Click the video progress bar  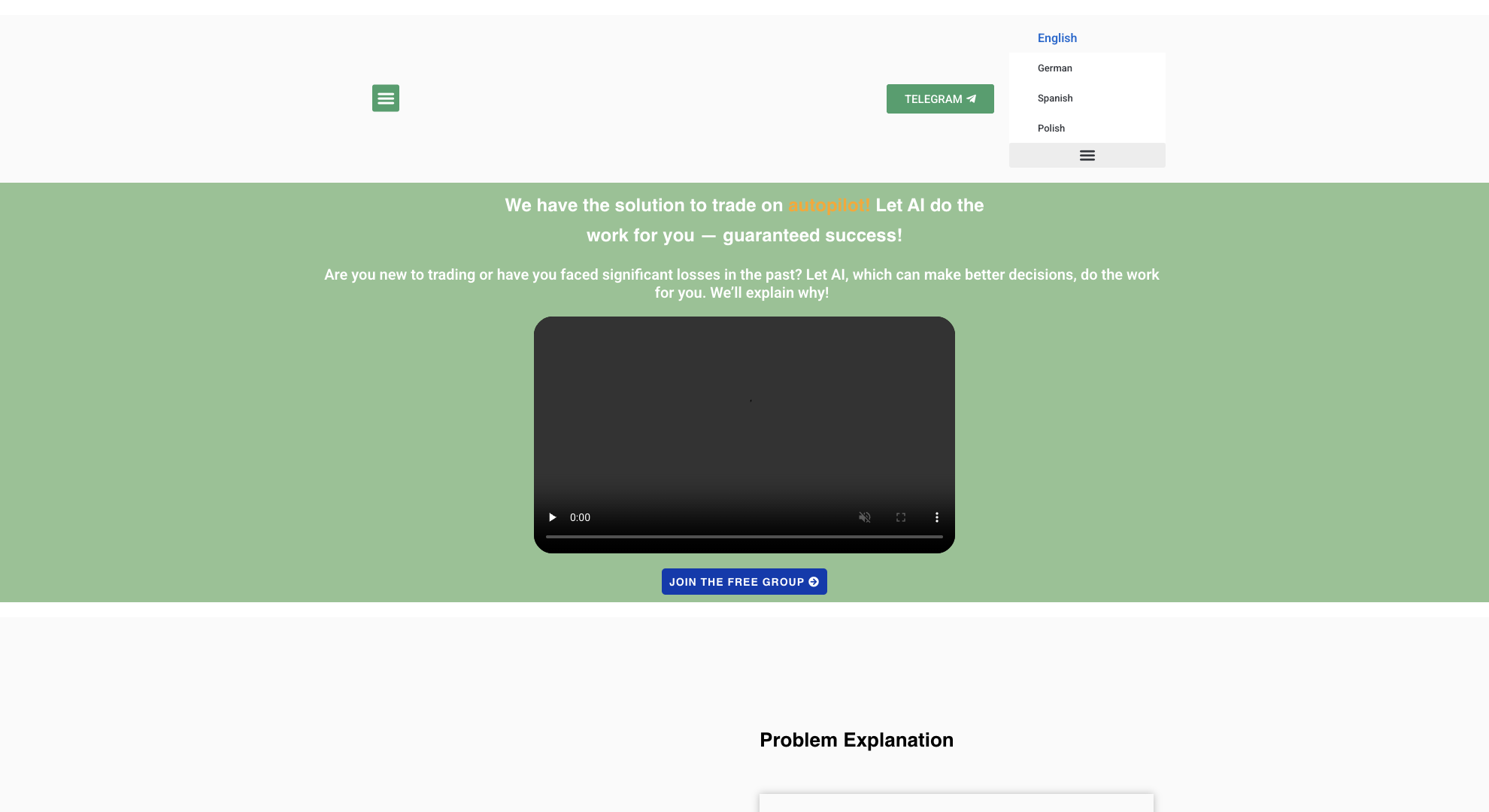[x=744, y=537]
